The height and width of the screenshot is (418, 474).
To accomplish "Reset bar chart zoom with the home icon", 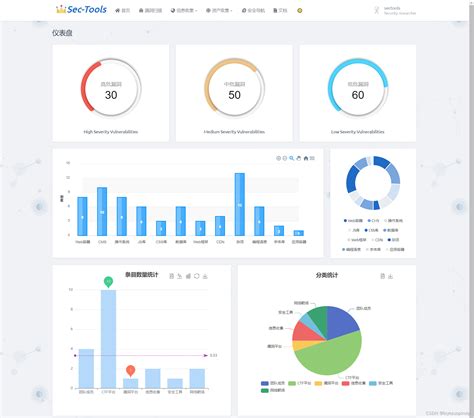I will coord(306,158).
